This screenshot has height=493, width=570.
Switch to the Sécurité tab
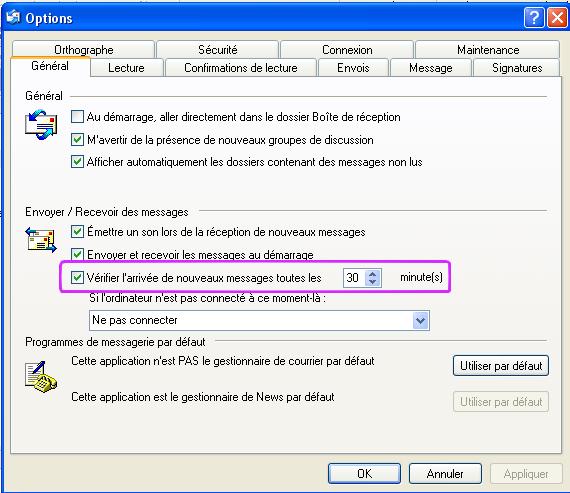218,49
